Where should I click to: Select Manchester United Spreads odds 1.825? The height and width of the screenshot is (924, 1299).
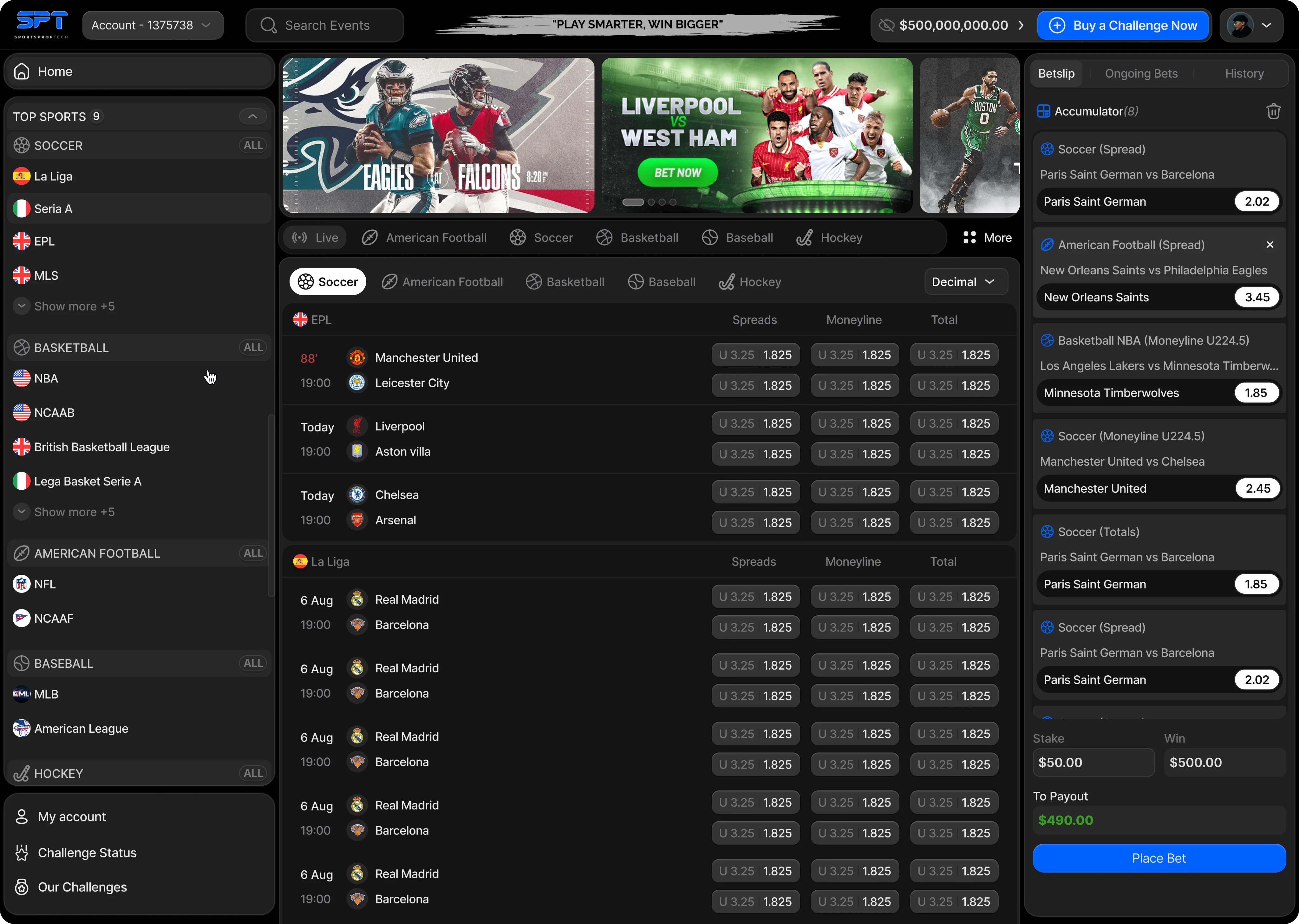pos(755,354)
